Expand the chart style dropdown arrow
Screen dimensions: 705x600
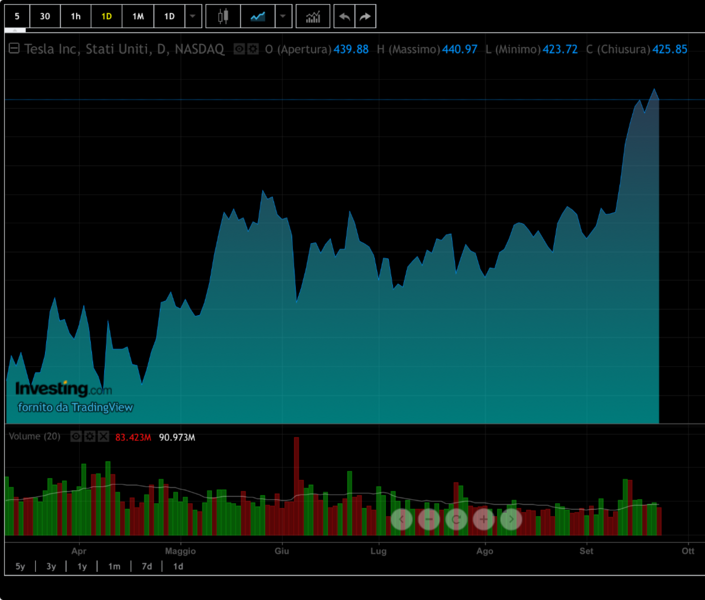(284, 16)
